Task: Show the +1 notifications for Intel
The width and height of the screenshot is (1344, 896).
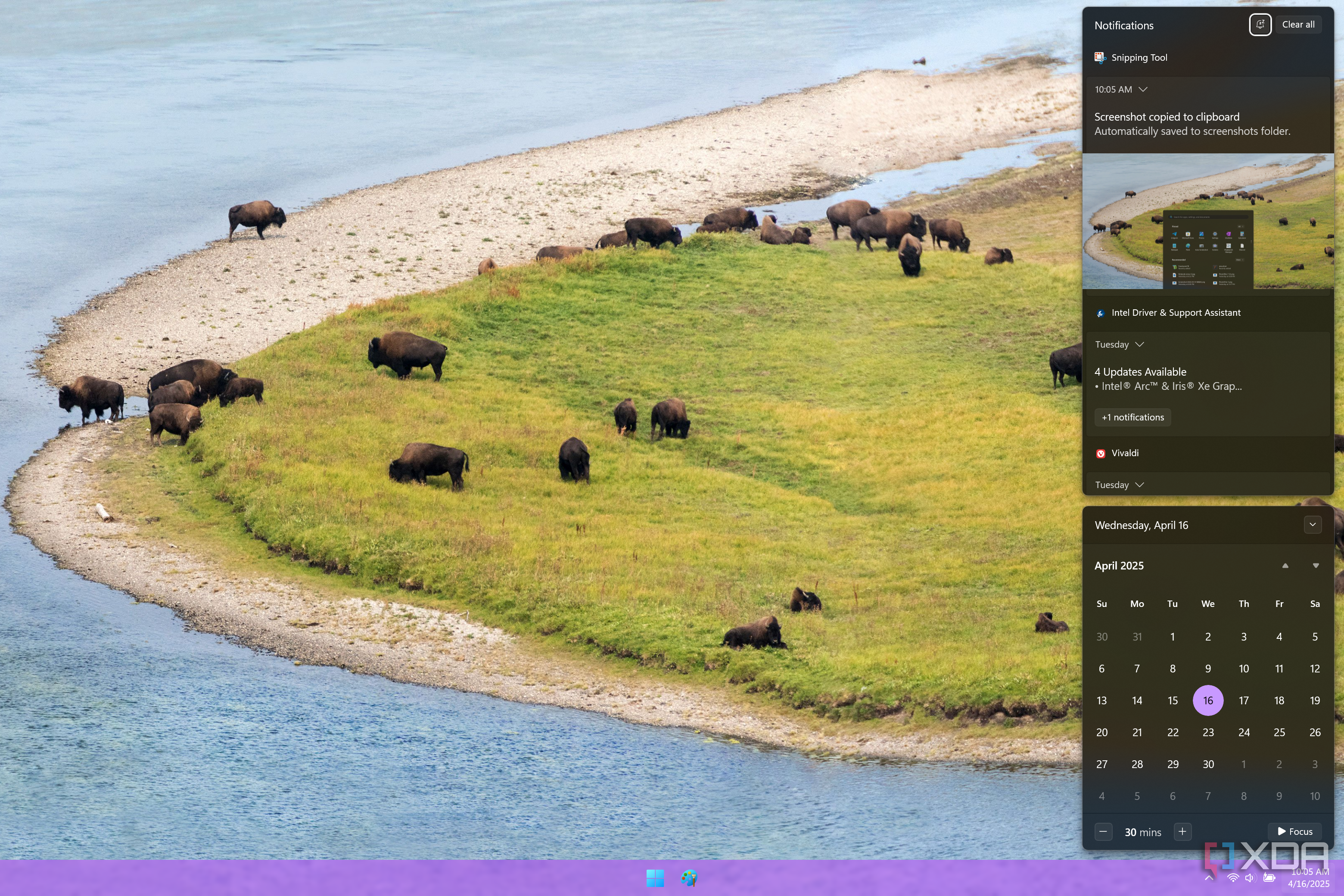Action: tap(1132, 417)
